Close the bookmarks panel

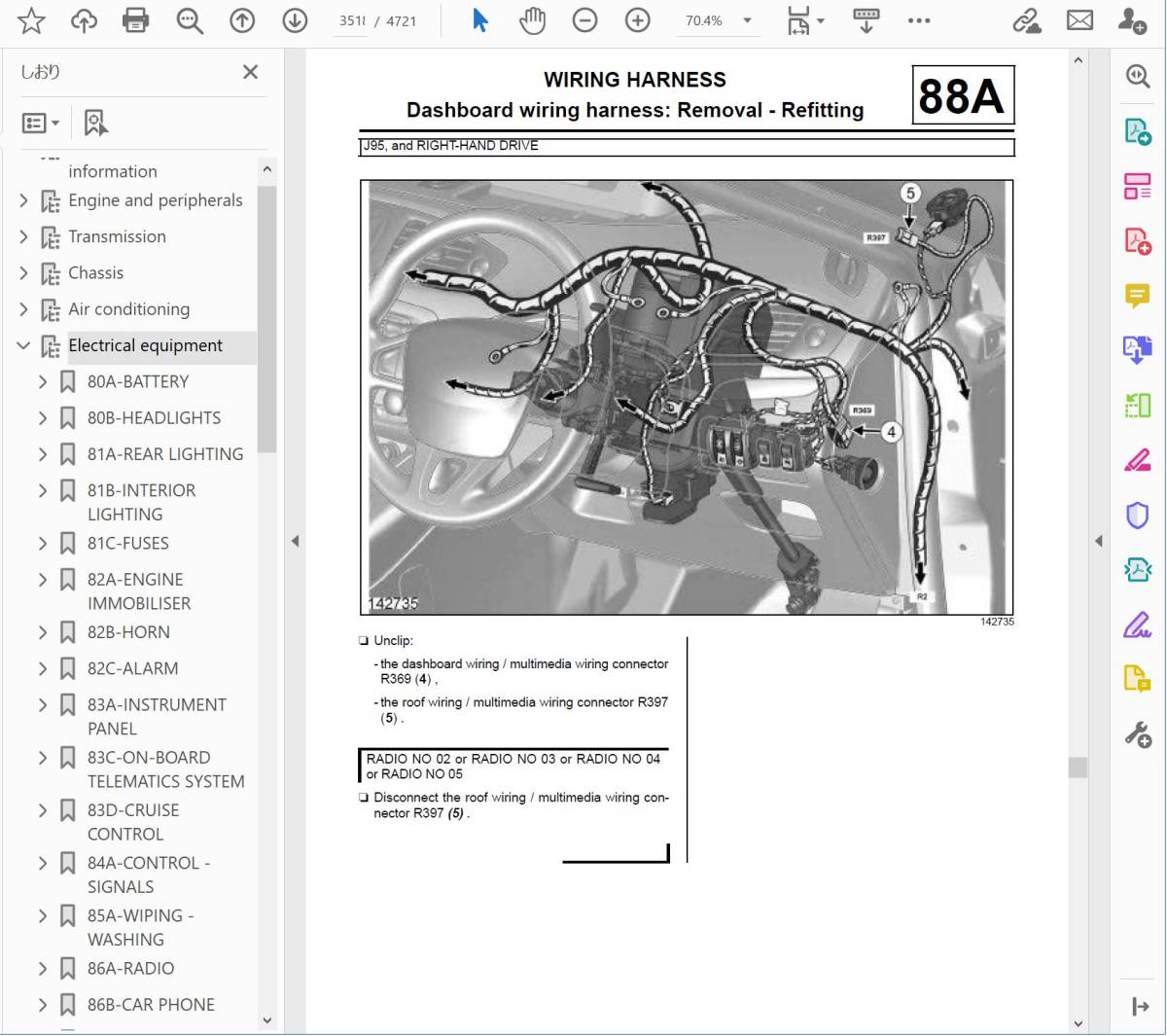[250, 72]
